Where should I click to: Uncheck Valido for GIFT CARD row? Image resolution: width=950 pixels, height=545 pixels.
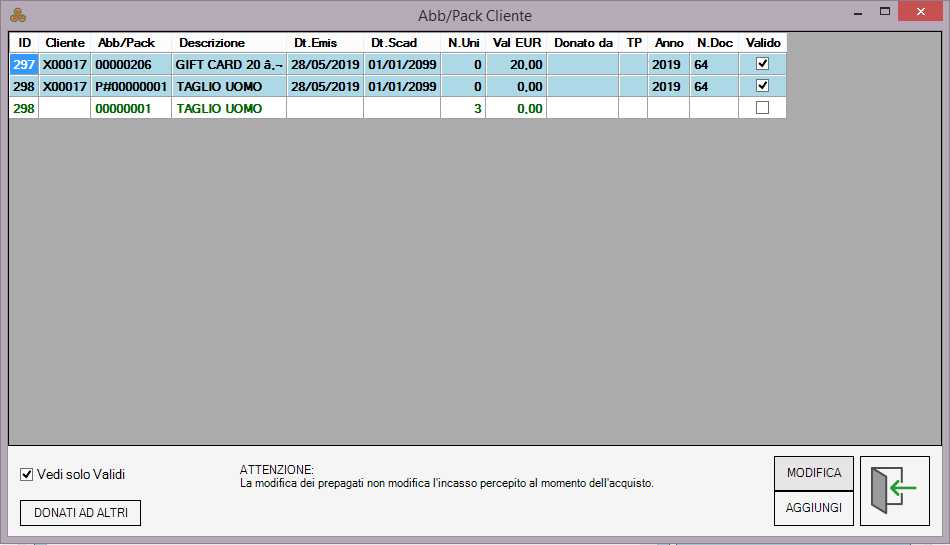click(x=762, y=64)
